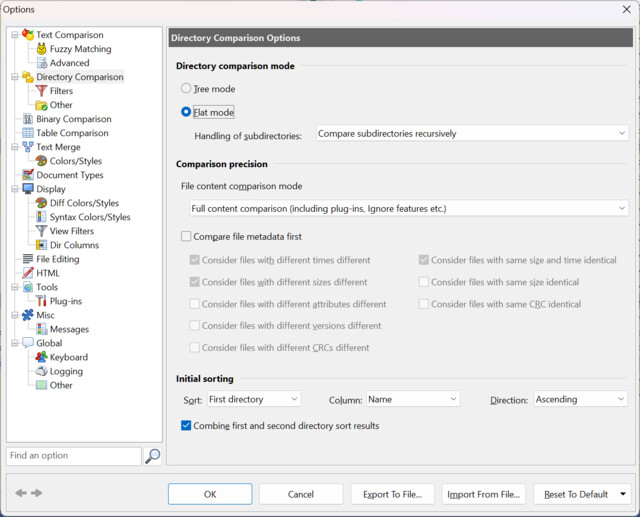Click the magnifier search icon
The height and width of the screenshot is (517, 640).
click(153, 456)
